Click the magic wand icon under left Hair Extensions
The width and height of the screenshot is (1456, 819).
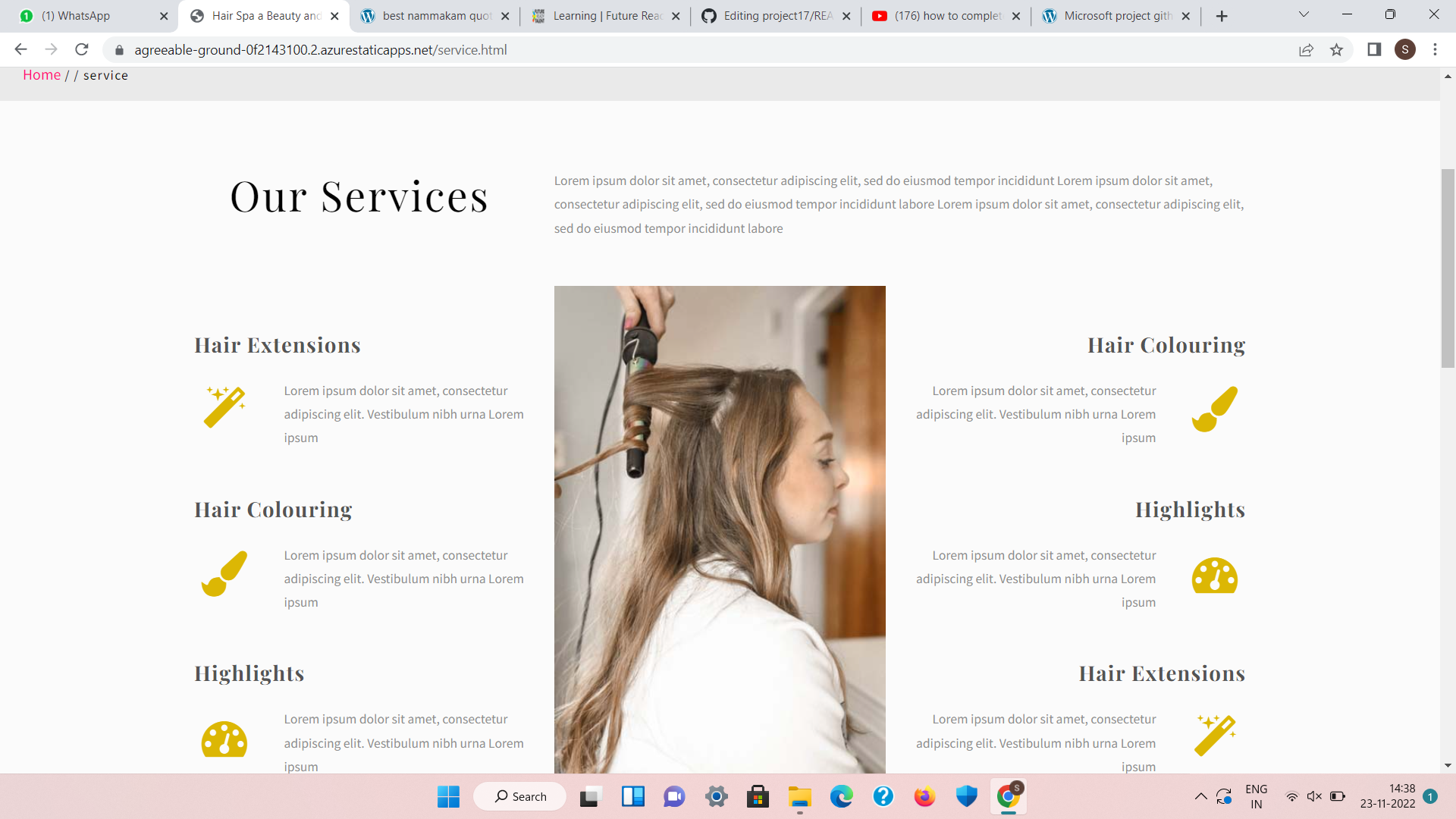click(224, 407)
